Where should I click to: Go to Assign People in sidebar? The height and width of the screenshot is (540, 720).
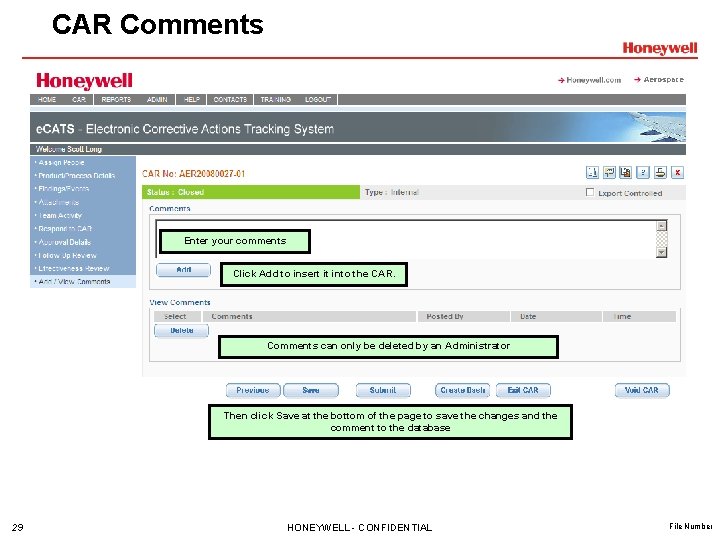pos(60,163)
